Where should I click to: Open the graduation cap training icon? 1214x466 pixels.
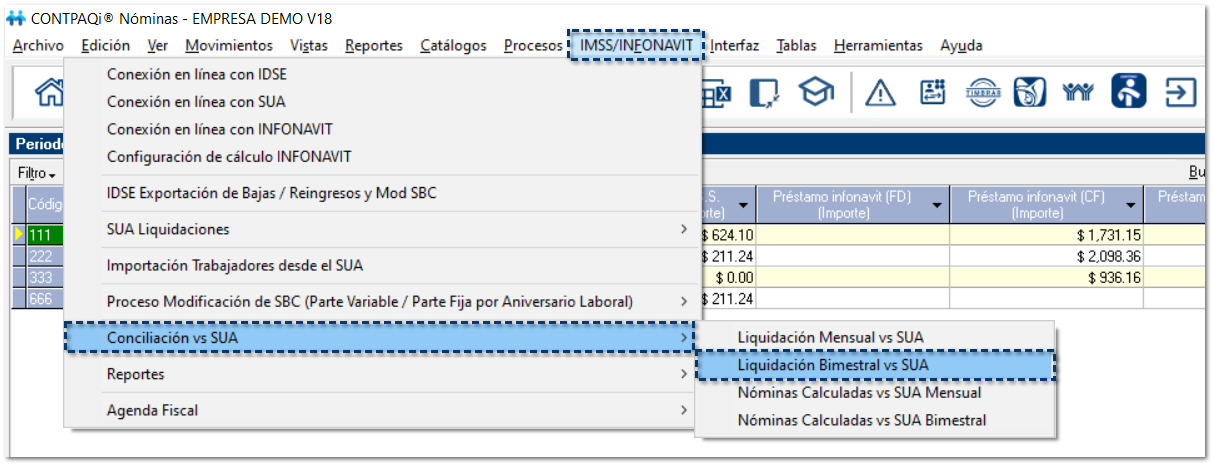click(816, 93)
